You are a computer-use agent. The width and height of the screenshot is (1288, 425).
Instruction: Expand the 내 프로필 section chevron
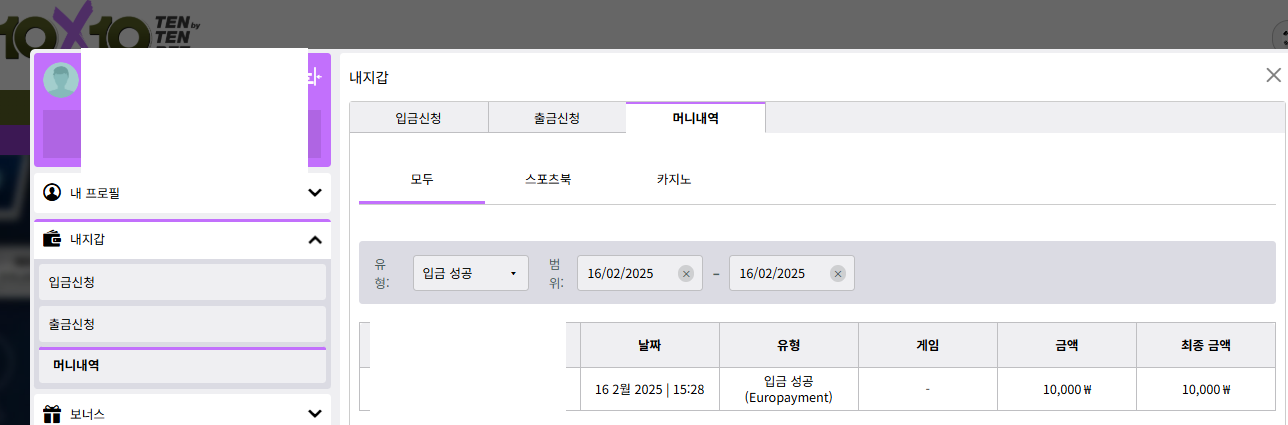[x=314, y=192]
